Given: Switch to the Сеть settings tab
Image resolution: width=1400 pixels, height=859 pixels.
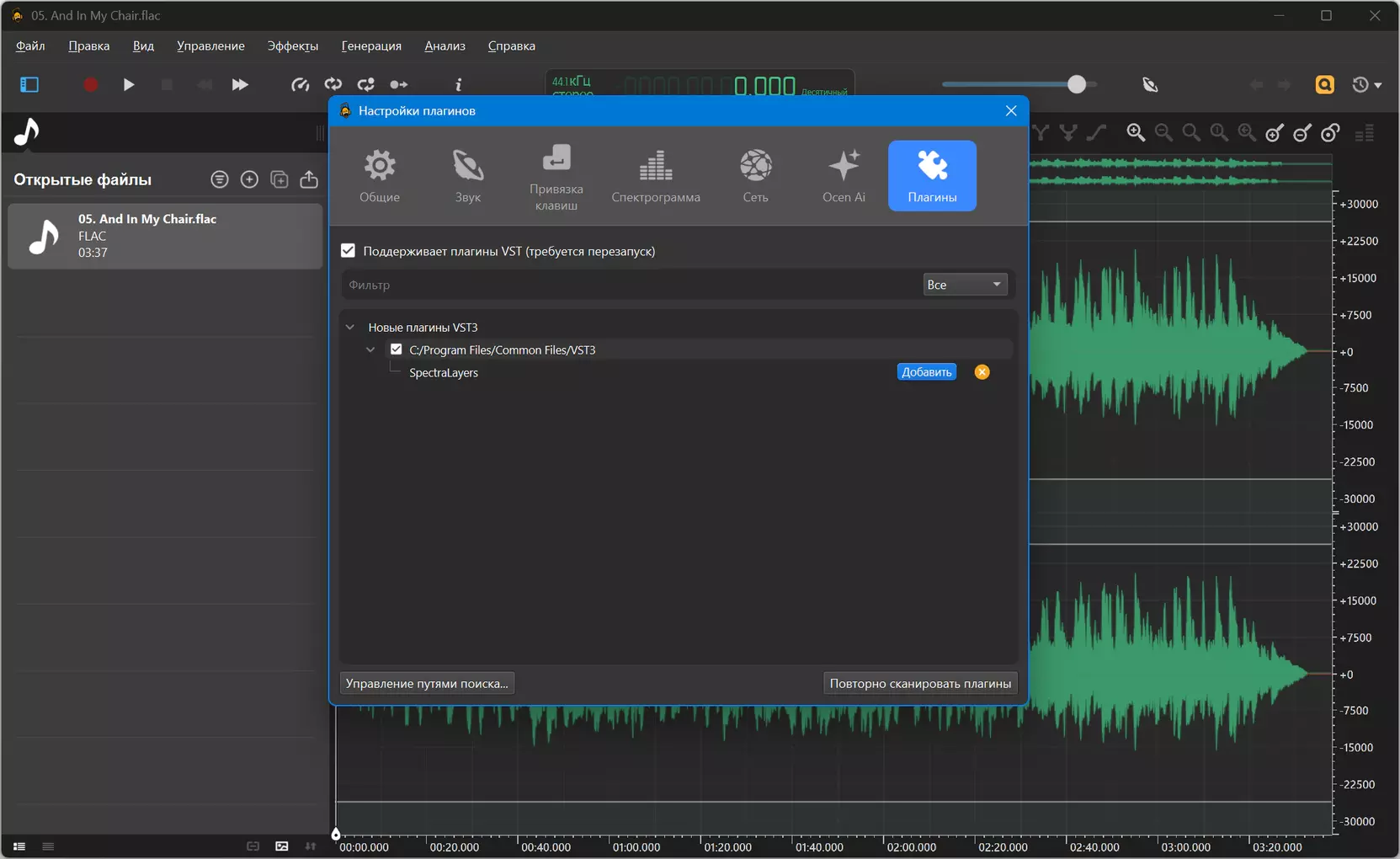Looking at the screenshot, I should pyautogui.click(x=755, y=176).
